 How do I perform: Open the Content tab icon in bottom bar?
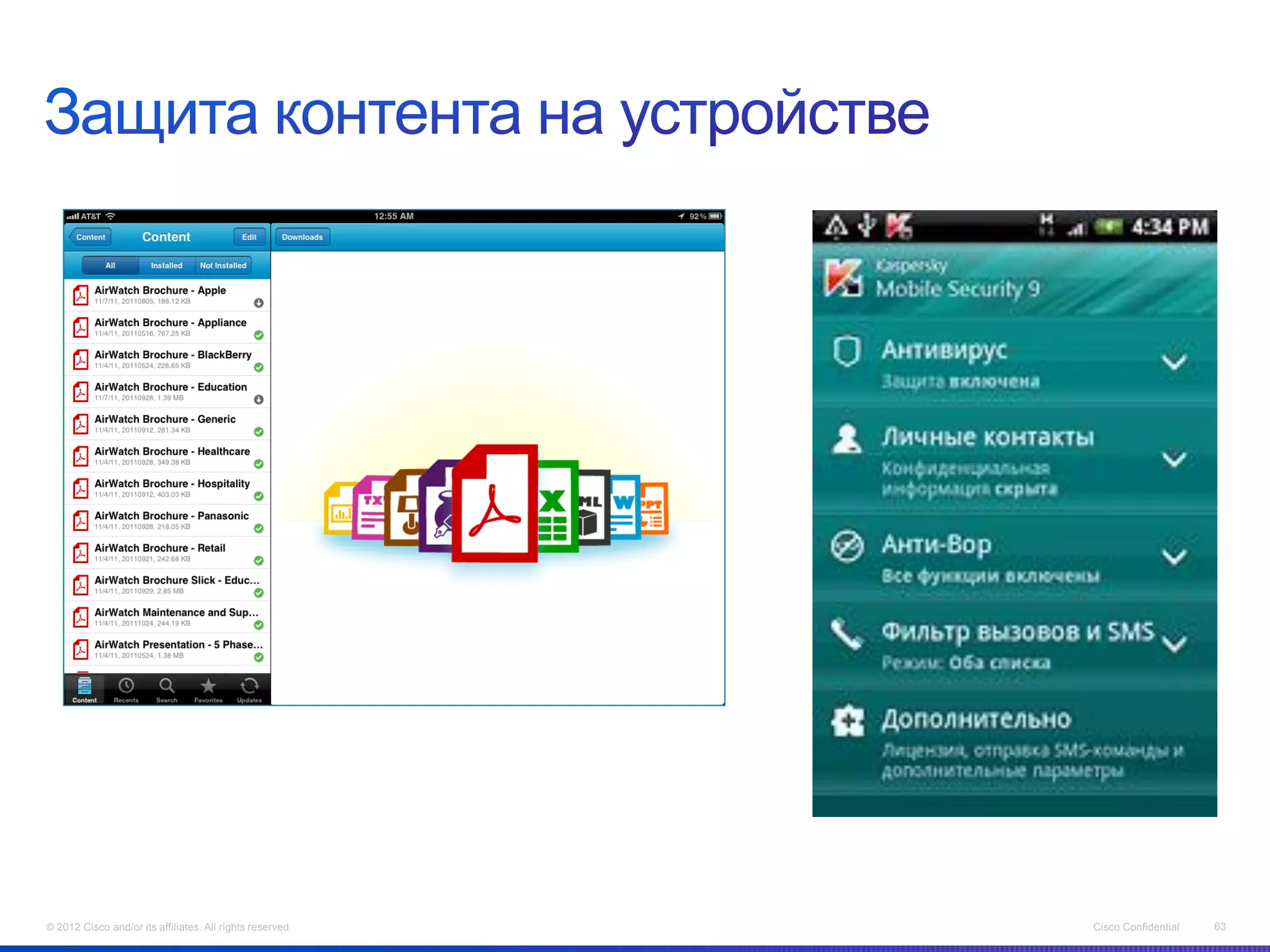point(84,689)
